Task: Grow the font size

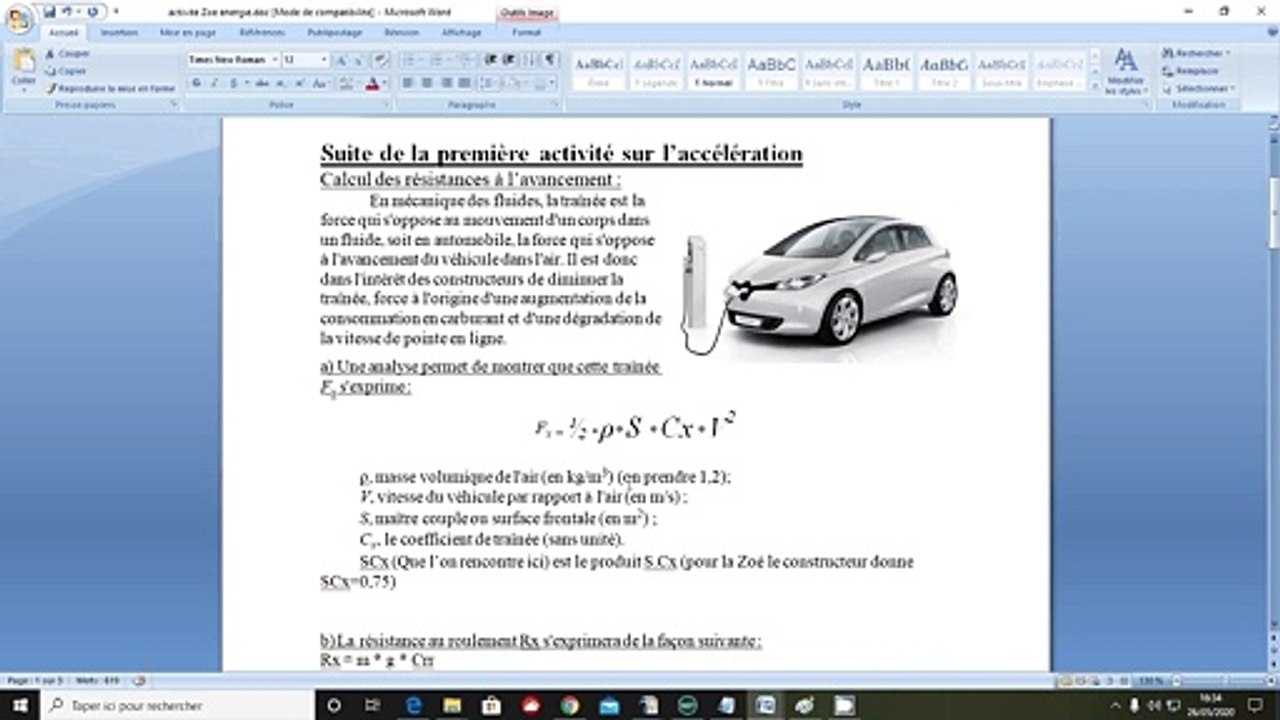Action: 341,60
